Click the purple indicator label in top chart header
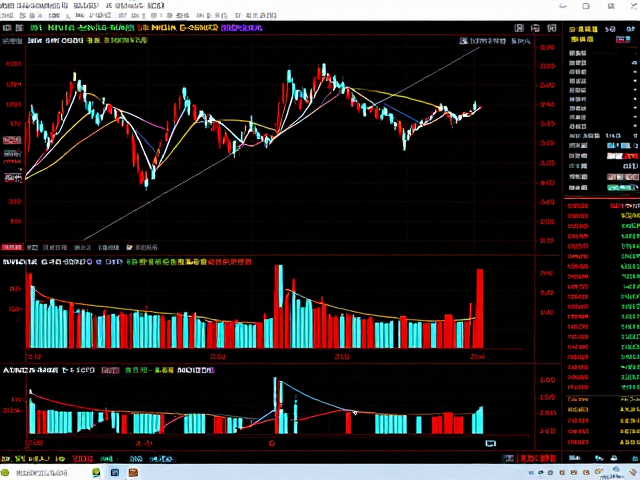640x480 pixels. (x=242, y=28)
